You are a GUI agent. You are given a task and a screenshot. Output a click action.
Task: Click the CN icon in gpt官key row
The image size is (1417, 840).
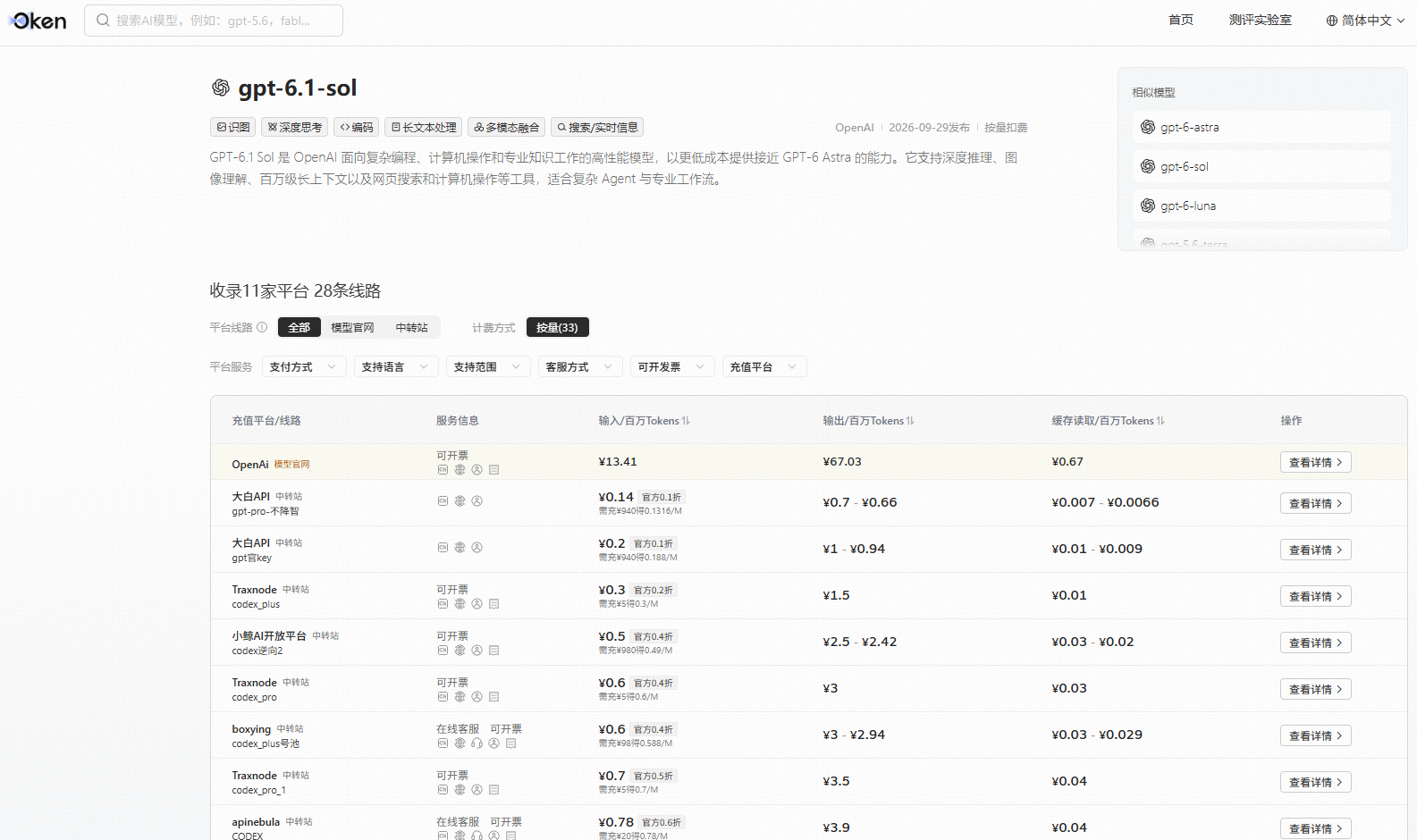(443, 548)
